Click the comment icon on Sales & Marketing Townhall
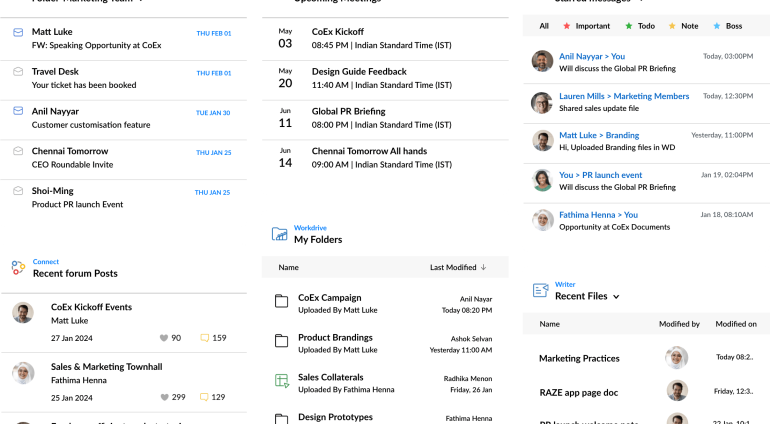The width and height of the screenshot is (770, 424). point(205,397)
